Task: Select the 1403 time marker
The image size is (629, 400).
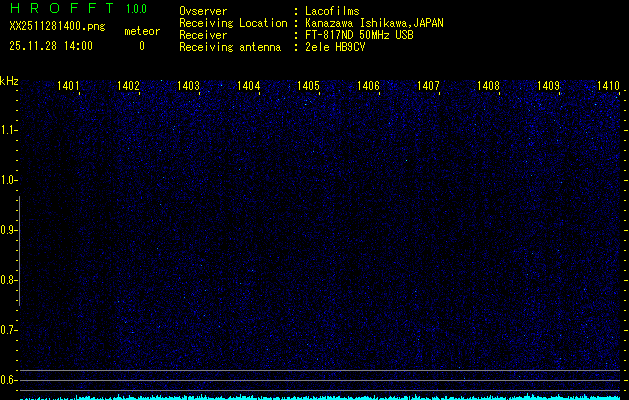Action: (189, 86)
